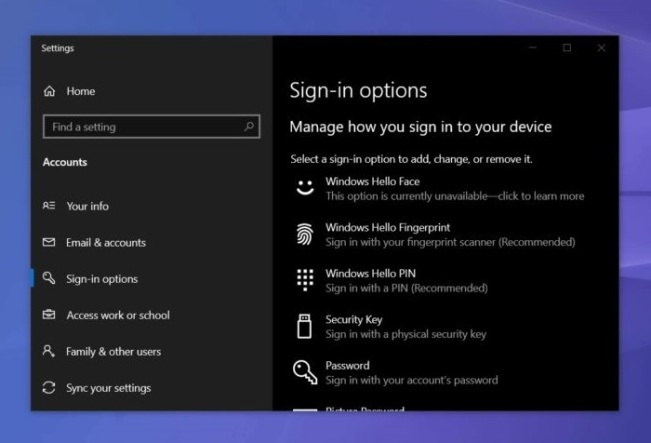Go to Family & other users
Screen dimensions: 651x443
tap(113, 352)
